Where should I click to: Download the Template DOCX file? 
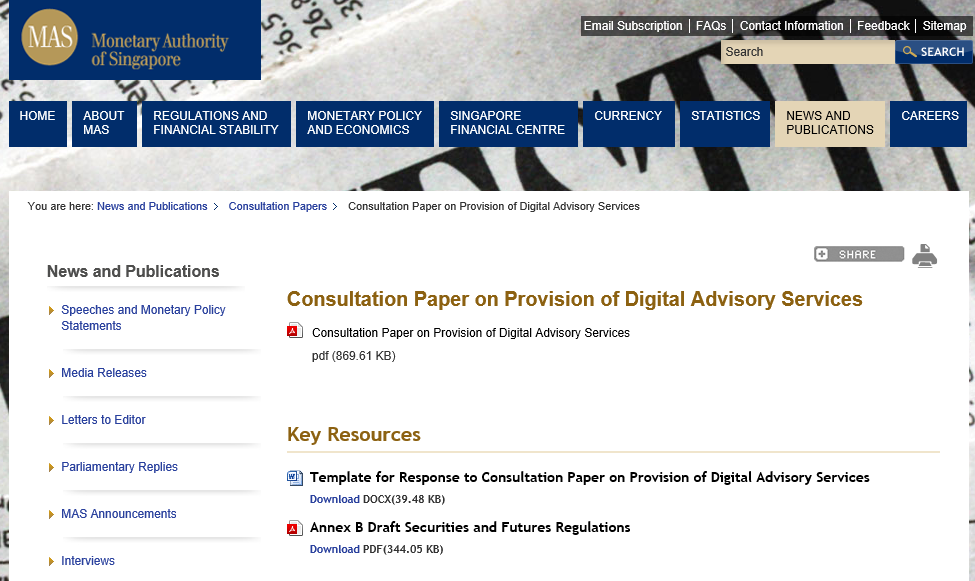(334, 499)
